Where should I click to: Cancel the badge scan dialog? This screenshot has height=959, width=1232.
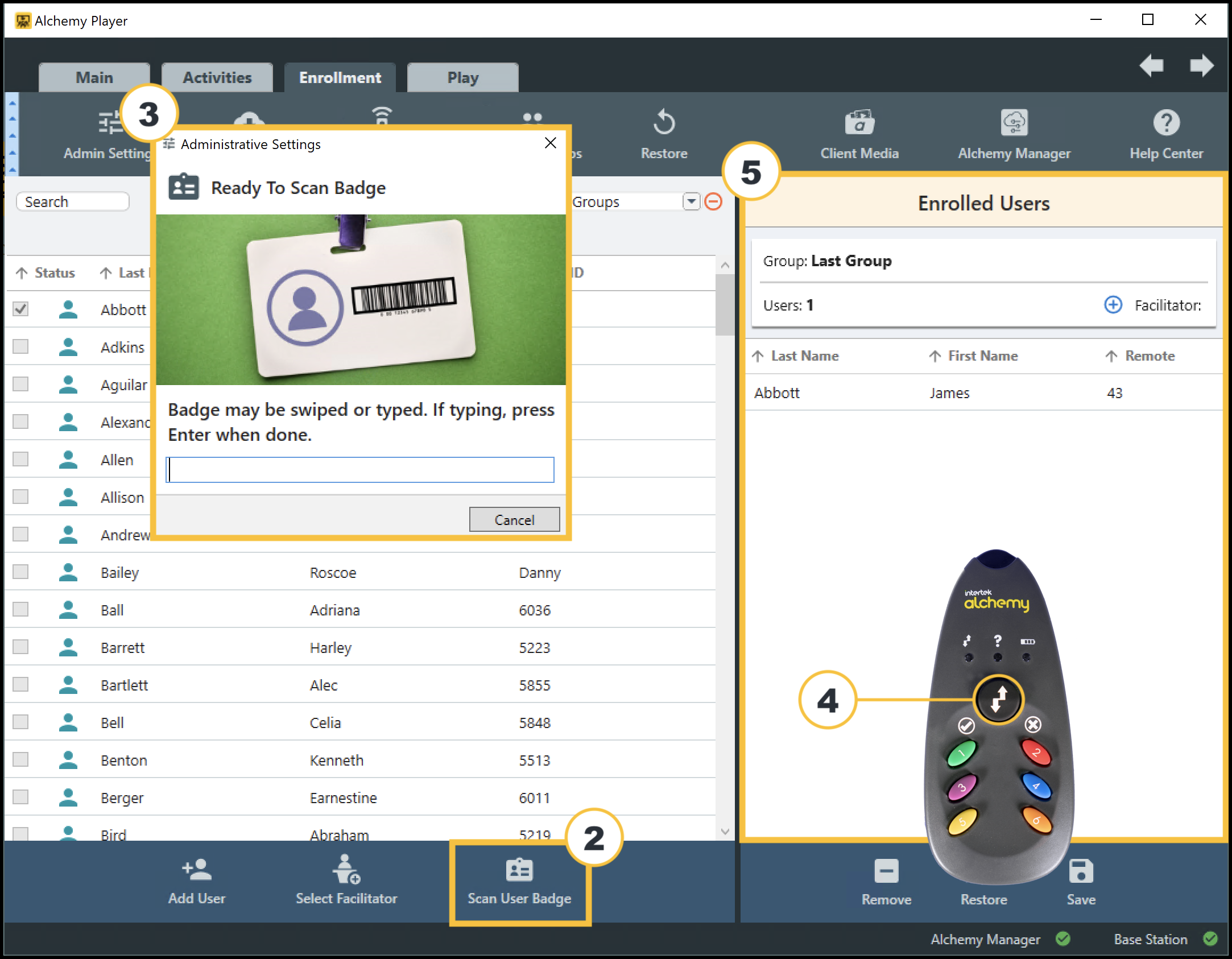tap(514, 519)
